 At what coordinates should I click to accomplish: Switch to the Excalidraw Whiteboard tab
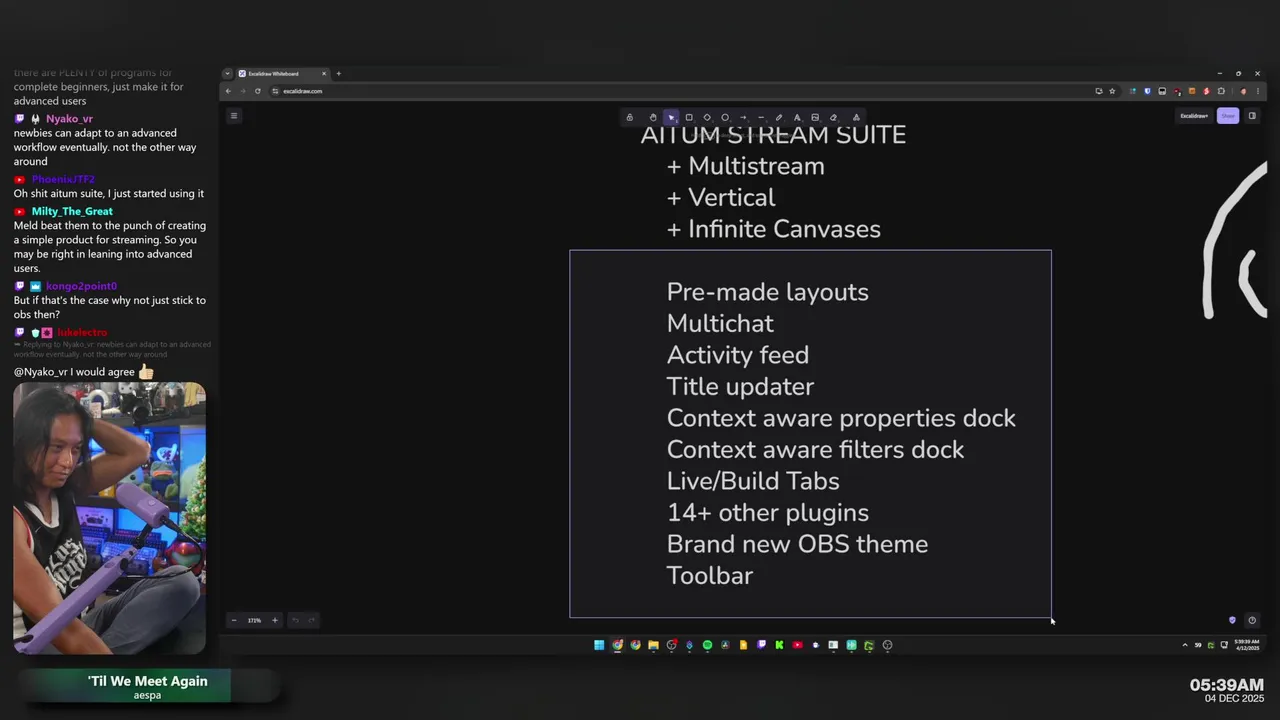point(282,73)
